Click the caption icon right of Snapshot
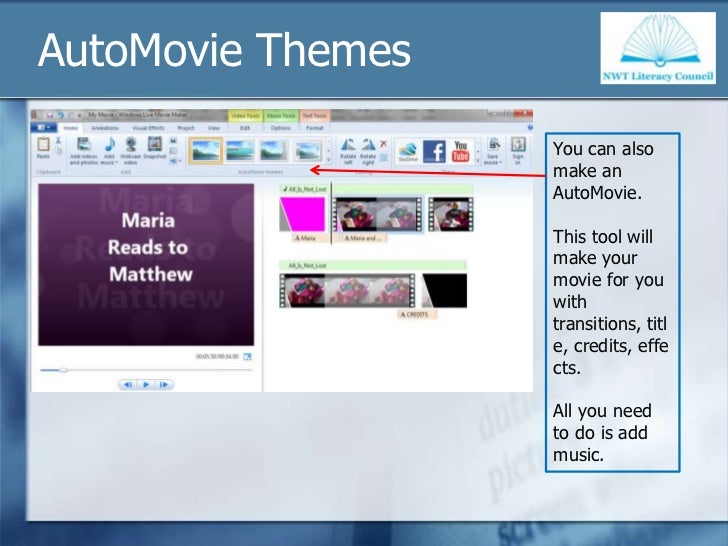The width and height of the screenshot is (728, 546). coord(174,150)
